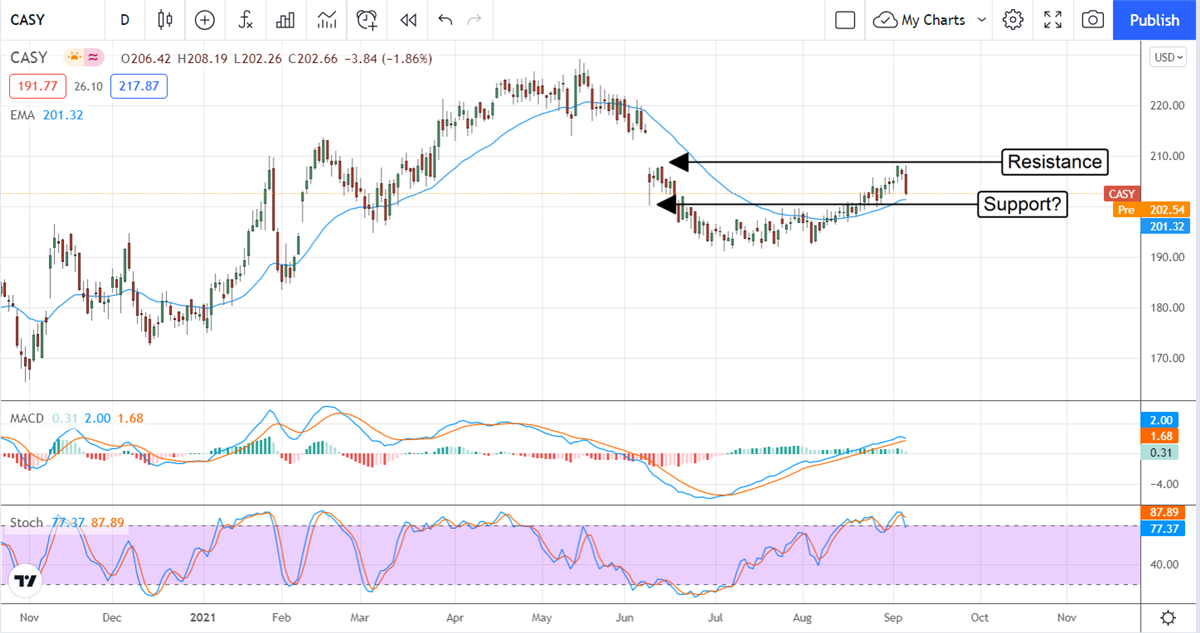
Task: Open time axis settings gear at bottom right
Action: pyautogui.click(x=1167, y=617)
